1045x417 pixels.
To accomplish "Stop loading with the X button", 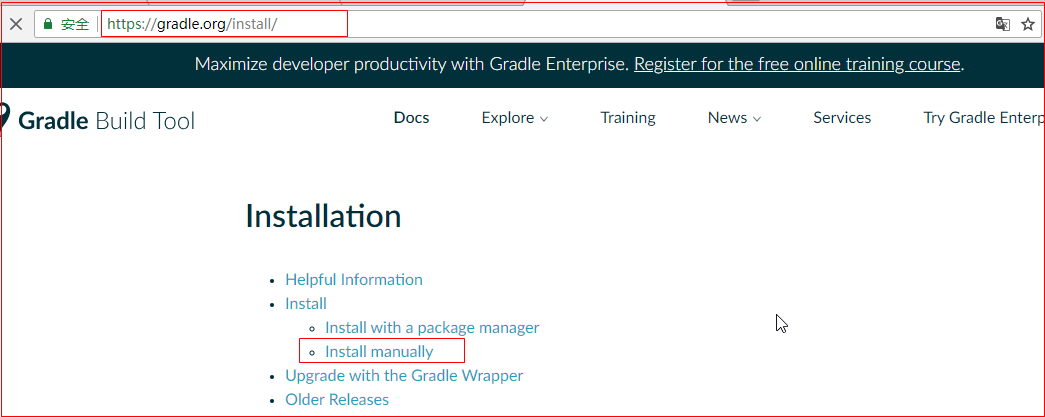I will [x=16, y=25].
